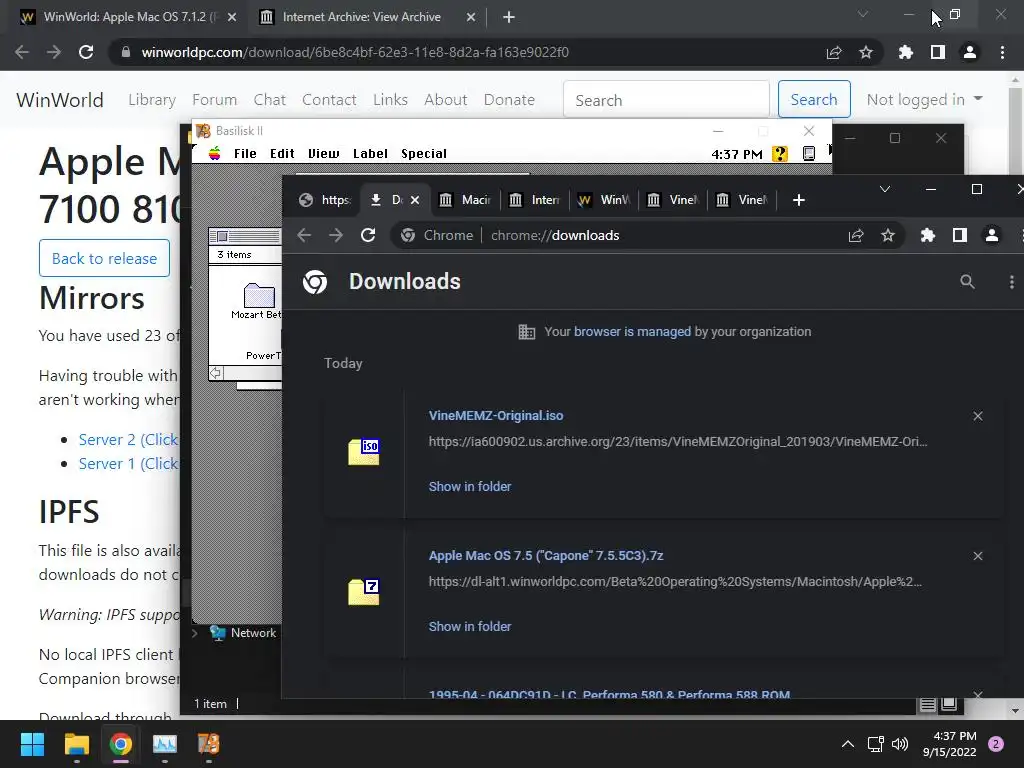
Task: Open the Special menu in Basilisk II
Action: tap(424, 153)
